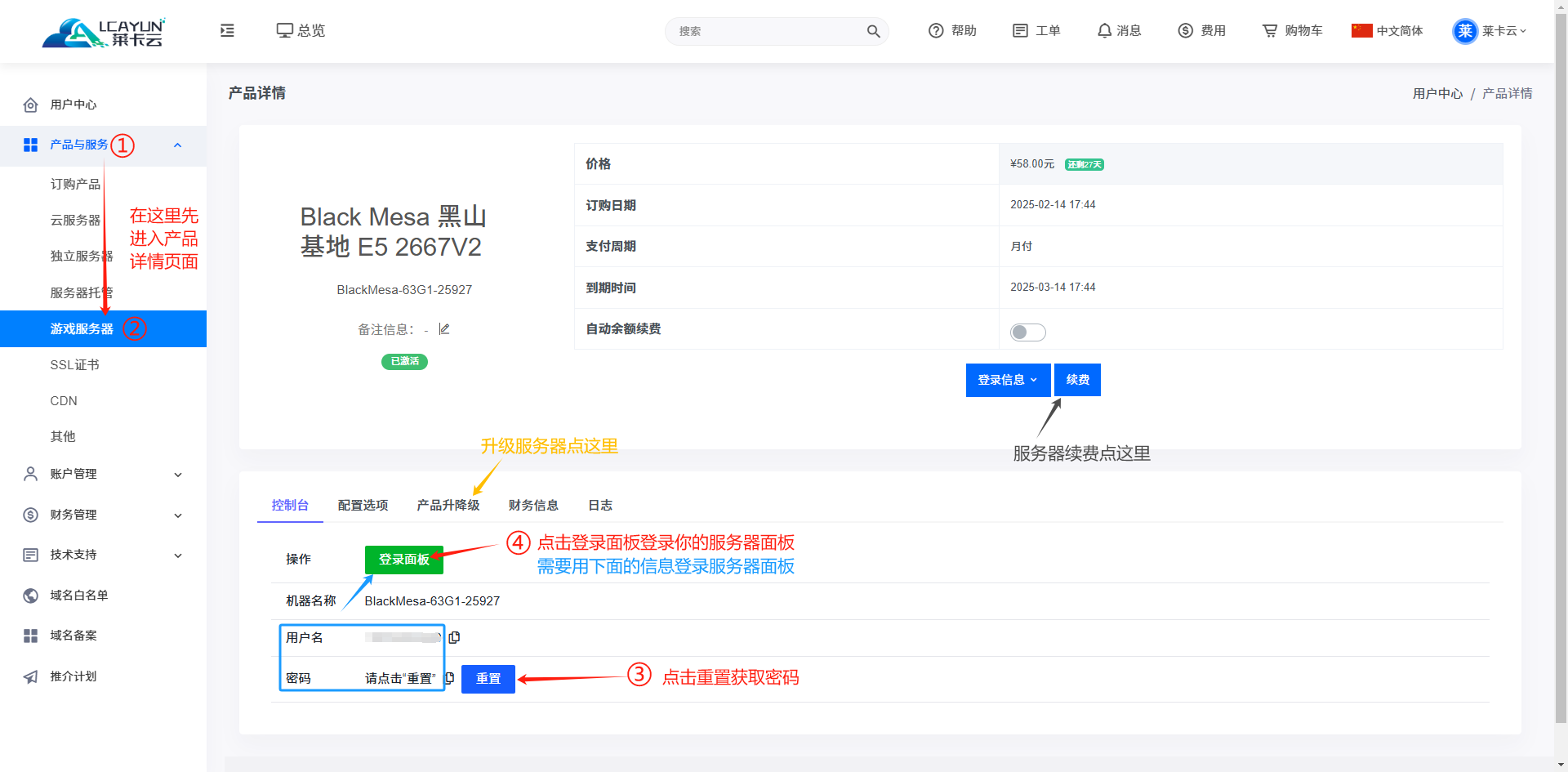This screenshot has width=1568, height=772.
Task: Switch to the 日志 tab
Action: [x=600, y=505]
